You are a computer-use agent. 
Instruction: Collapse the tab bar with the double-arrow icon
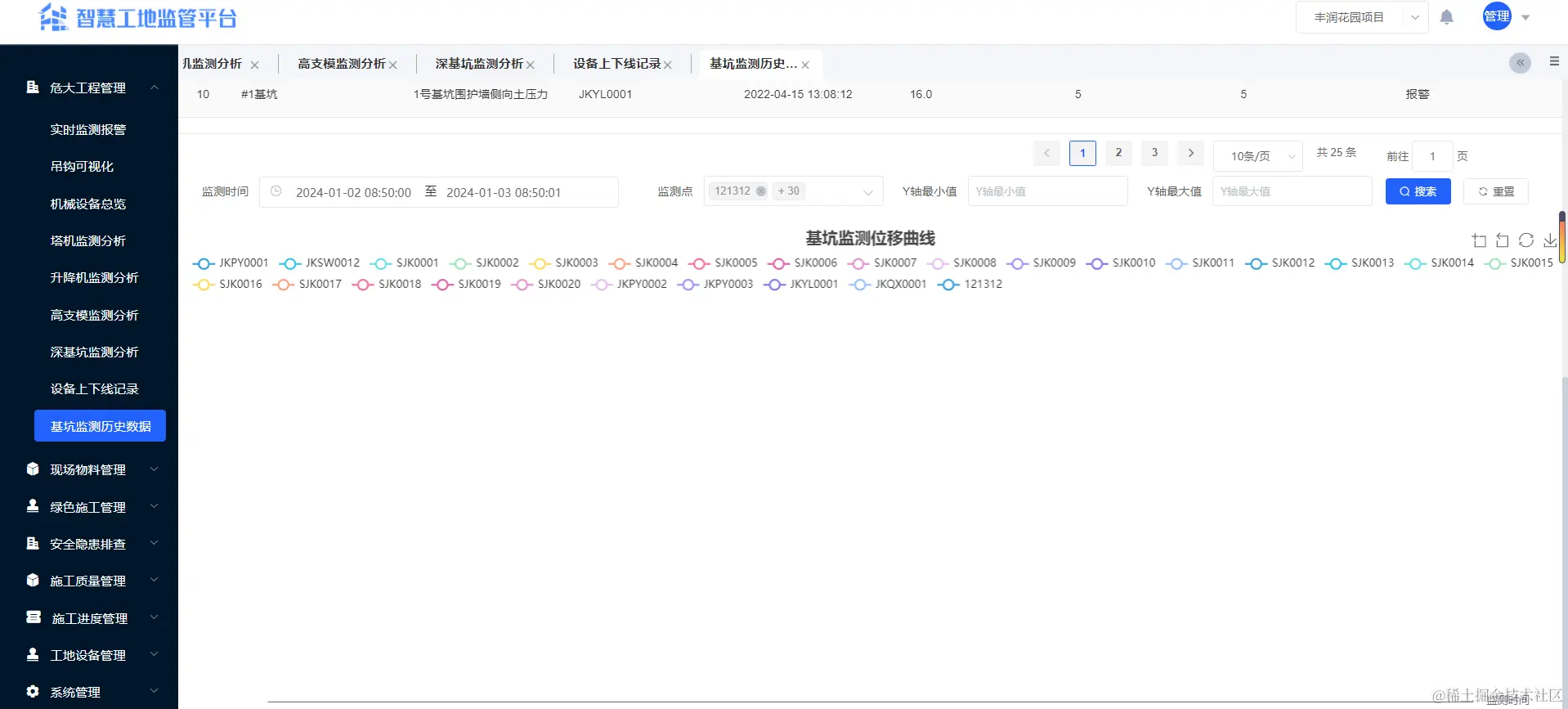pyautogui.click(x=1521, y=63)
